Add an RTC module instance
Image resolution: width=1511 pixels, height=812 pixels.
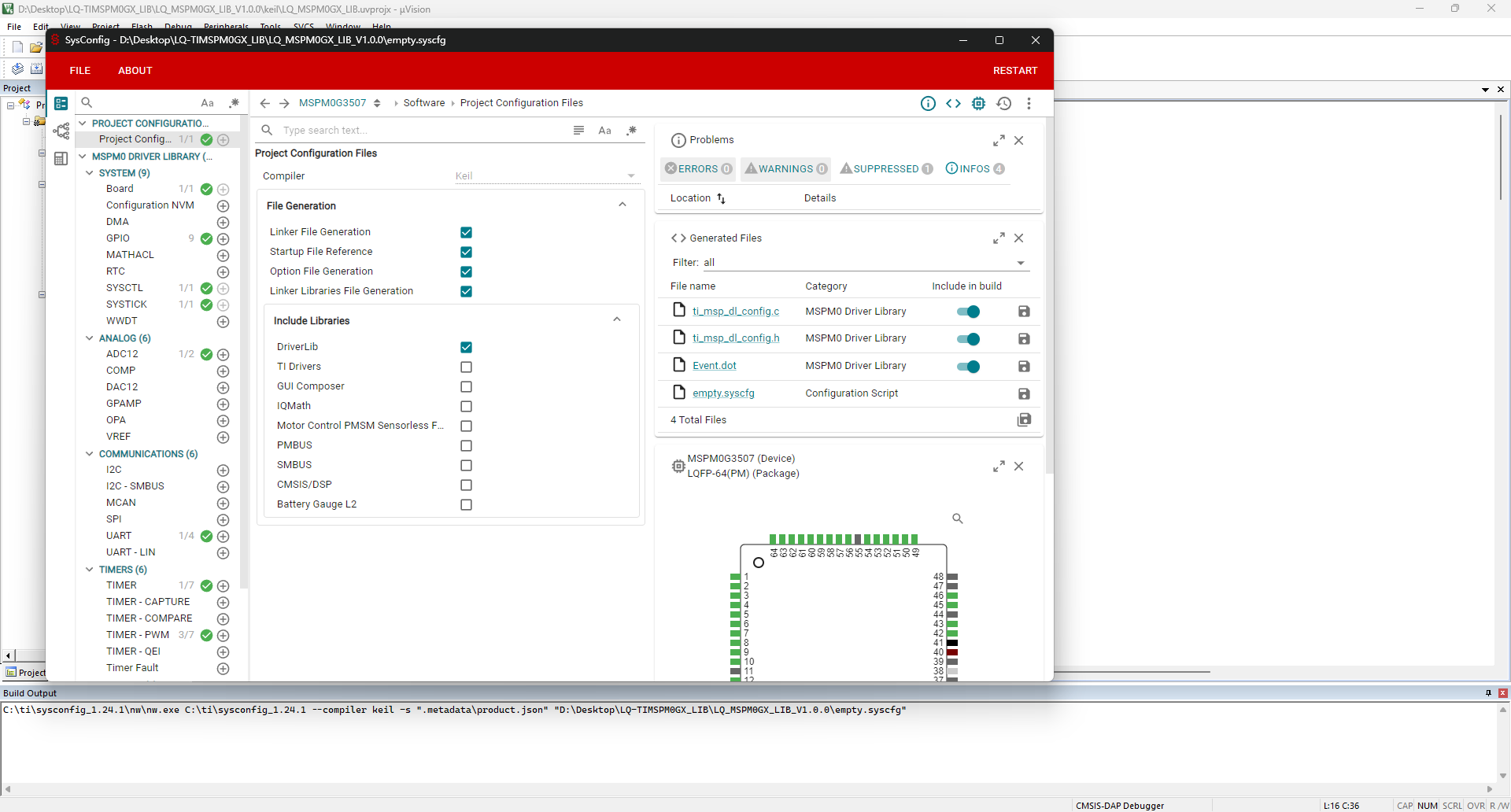[223, 272]
